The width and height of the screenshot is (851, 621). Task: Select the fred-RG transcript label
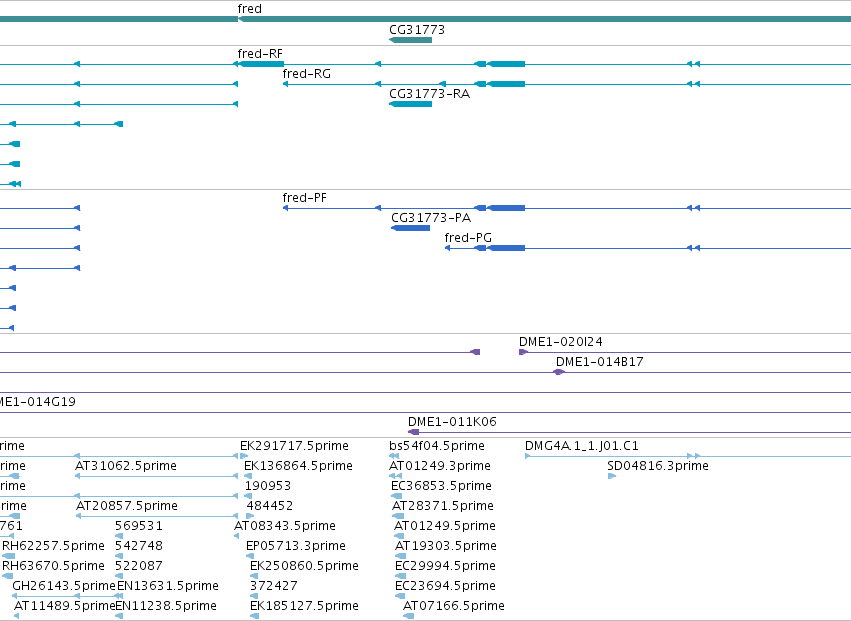[x=307, y=74]
